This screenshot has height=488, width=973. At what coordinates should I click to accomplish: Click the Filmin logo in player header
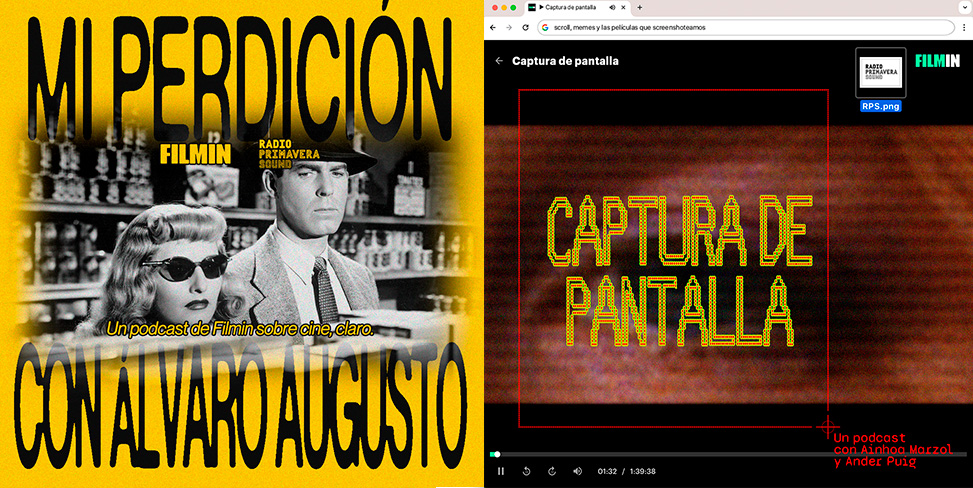[938, 61]
